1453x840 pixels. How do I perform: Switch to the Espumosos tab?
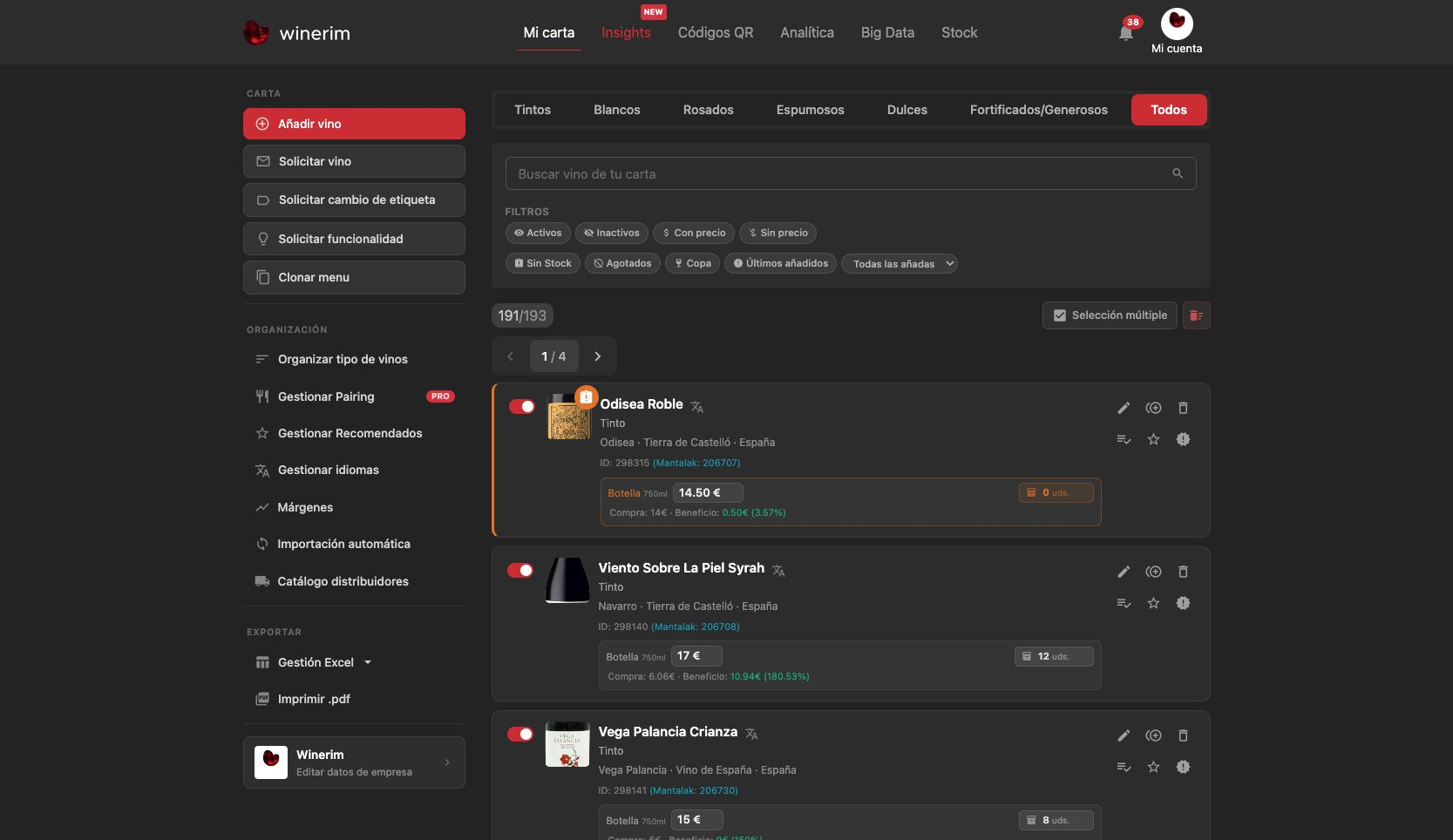click(x=810, y=110)
